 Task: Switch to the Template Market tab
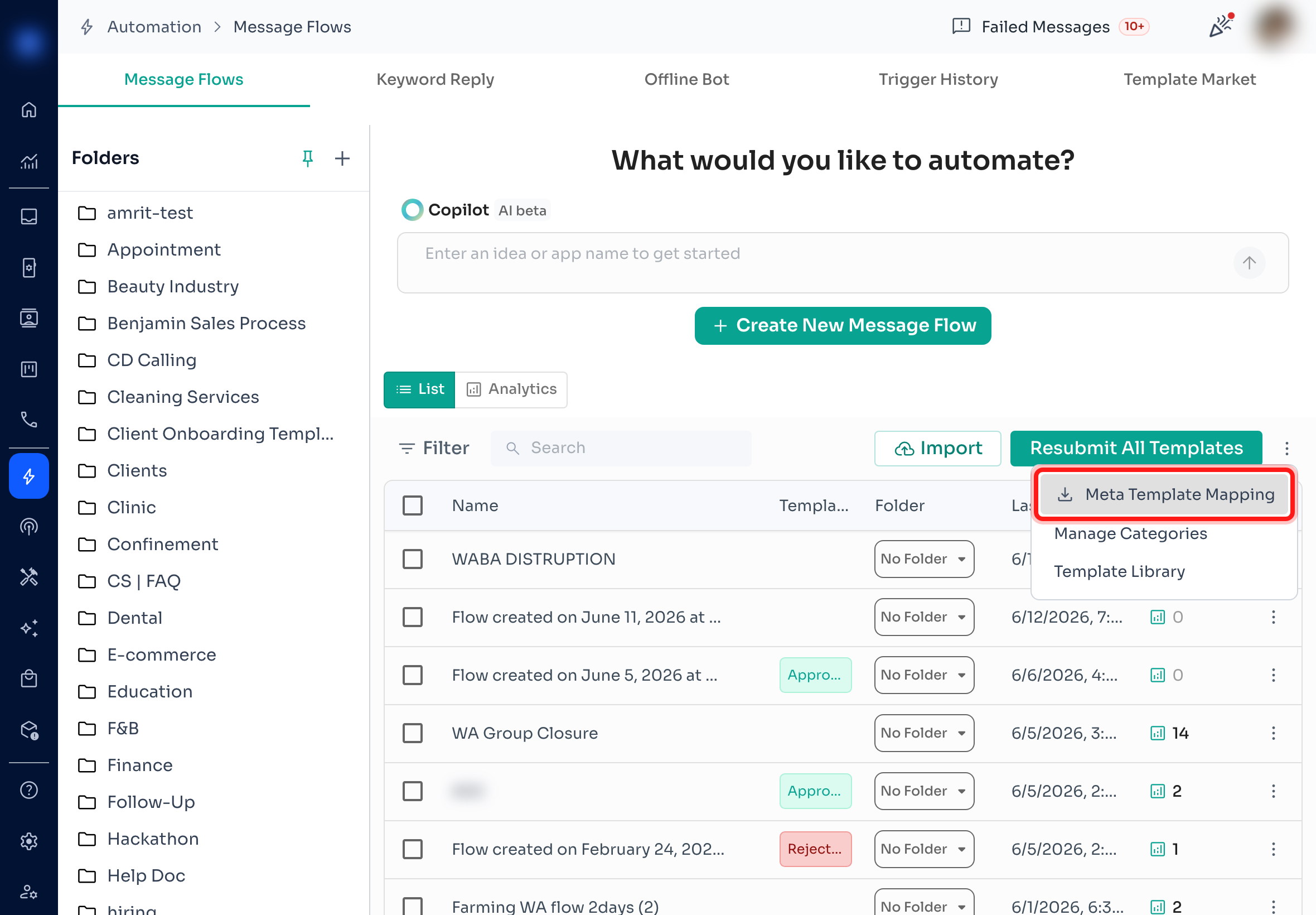tap(1189, 80)
